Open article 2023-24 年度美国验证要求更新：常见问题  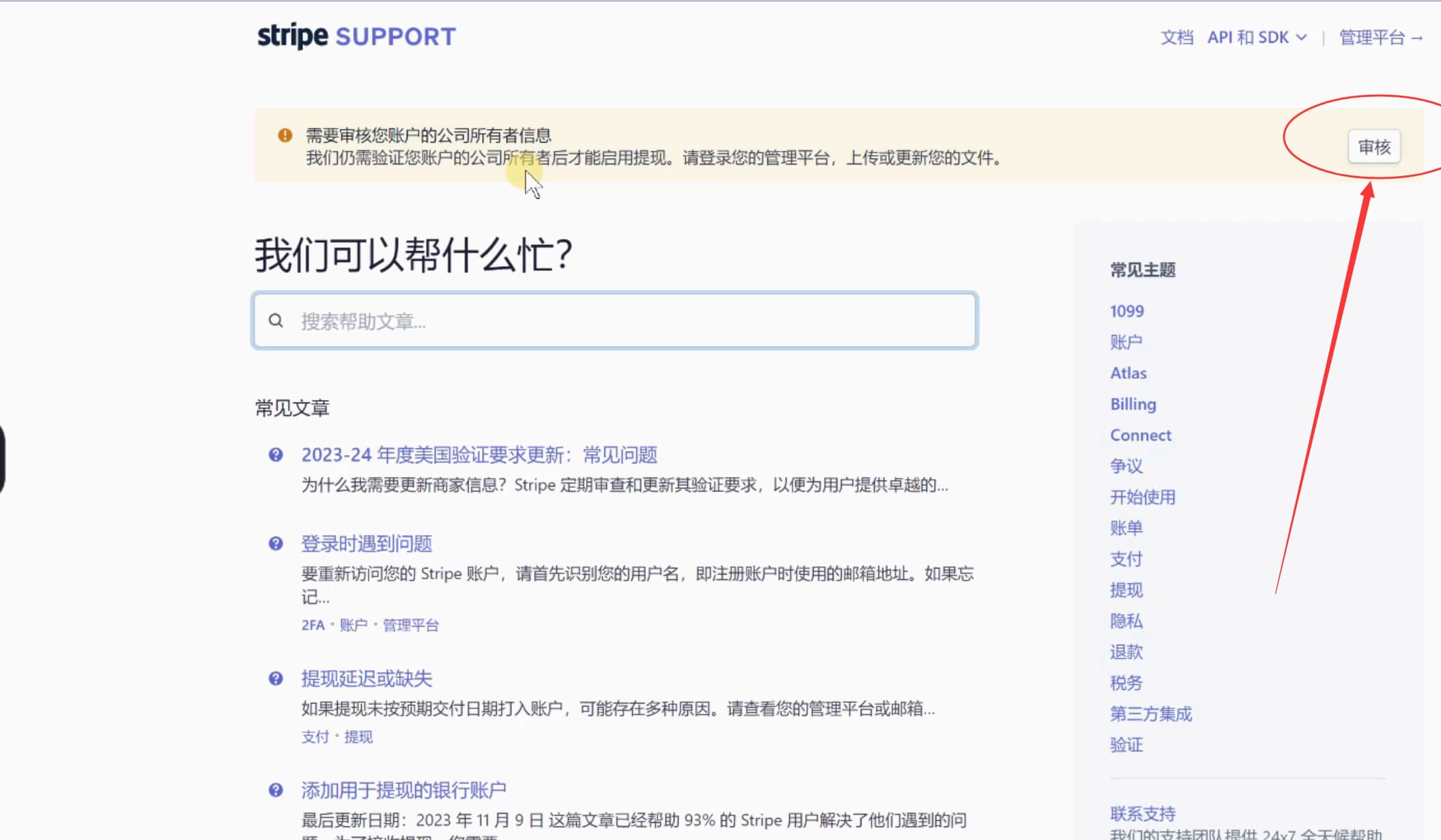click(479, 455)
